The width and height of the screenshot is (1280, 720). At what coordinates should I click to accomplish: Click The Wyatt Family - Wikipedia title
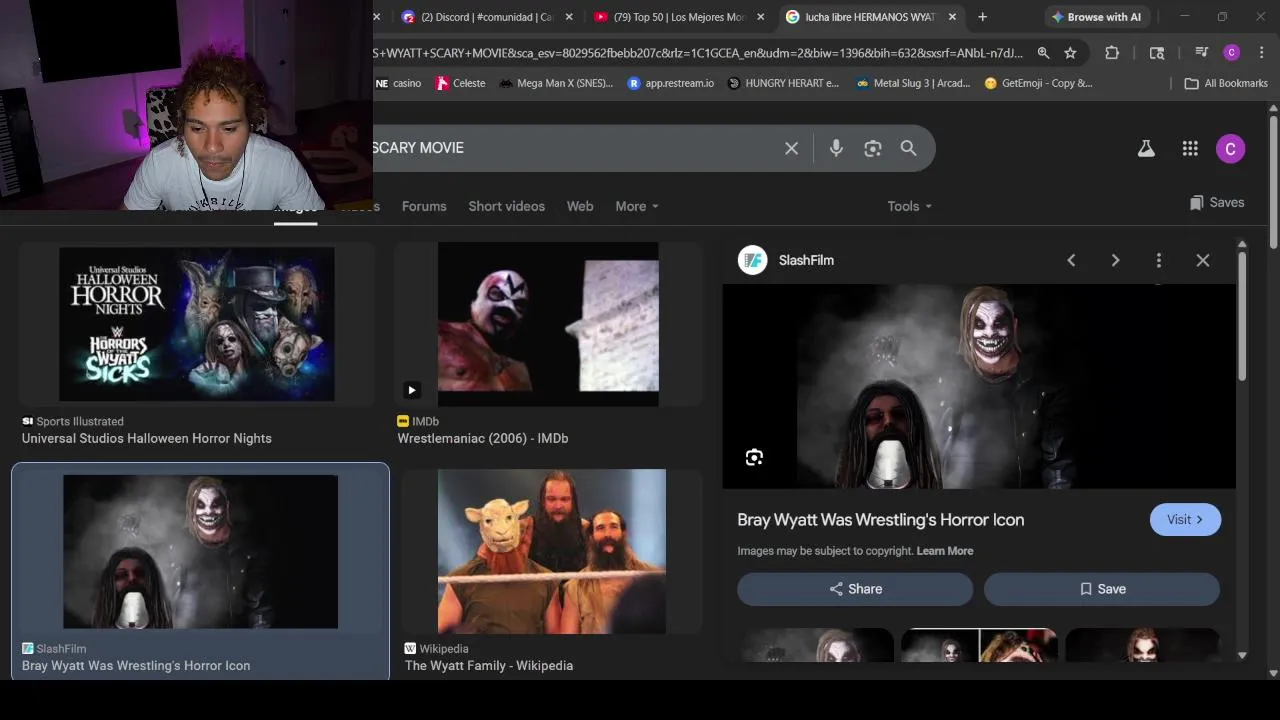coord(489,665)
